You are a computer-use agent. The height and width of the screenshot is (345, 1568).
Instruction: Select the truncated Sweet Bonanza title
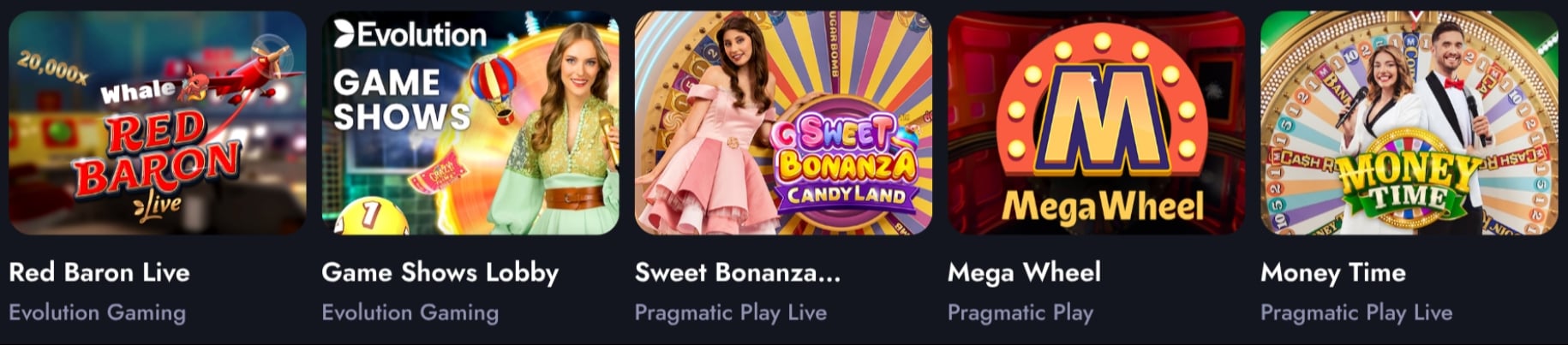click(x=738, y=273)
